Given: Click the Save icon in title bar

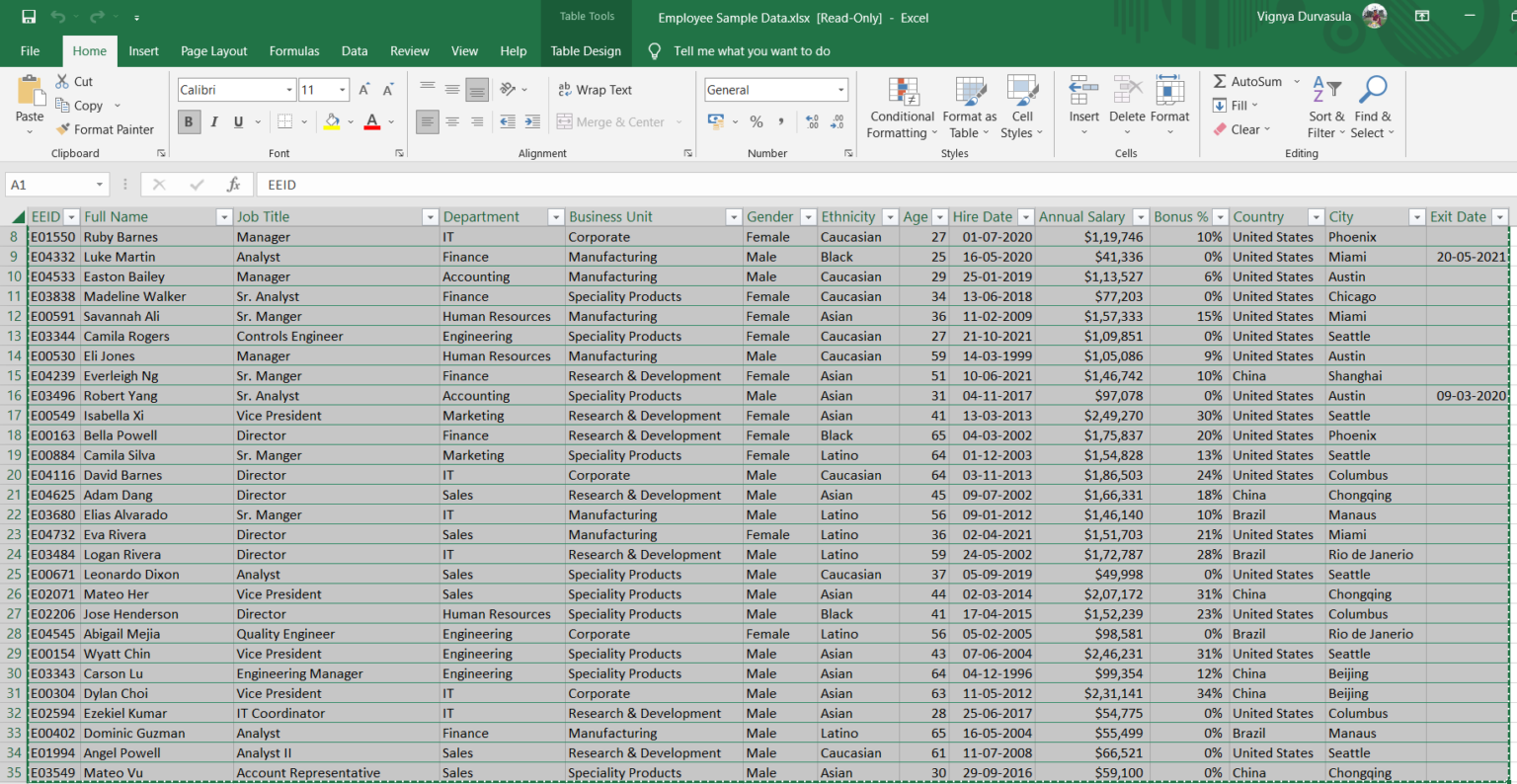Looking at the screenshot, I should point(29,17).
